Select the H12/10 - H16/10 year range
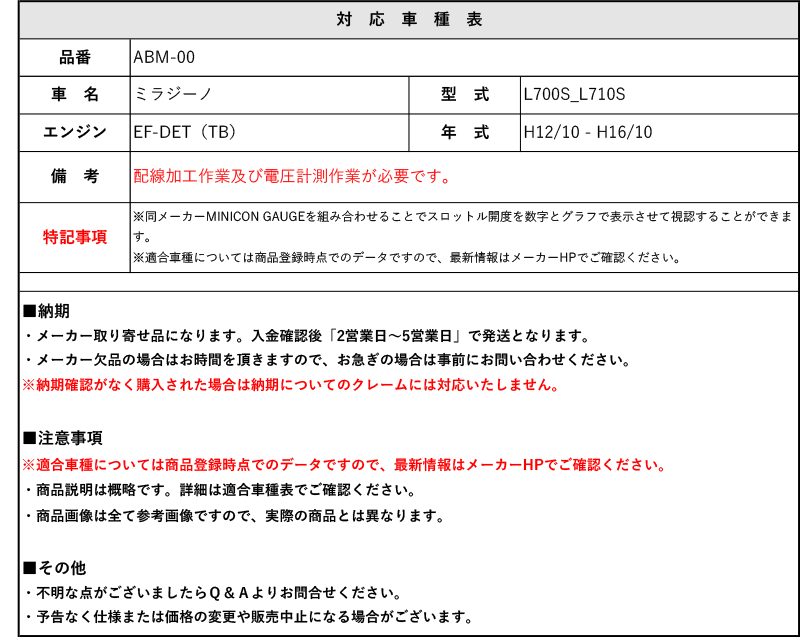 (x=588, y=132)
